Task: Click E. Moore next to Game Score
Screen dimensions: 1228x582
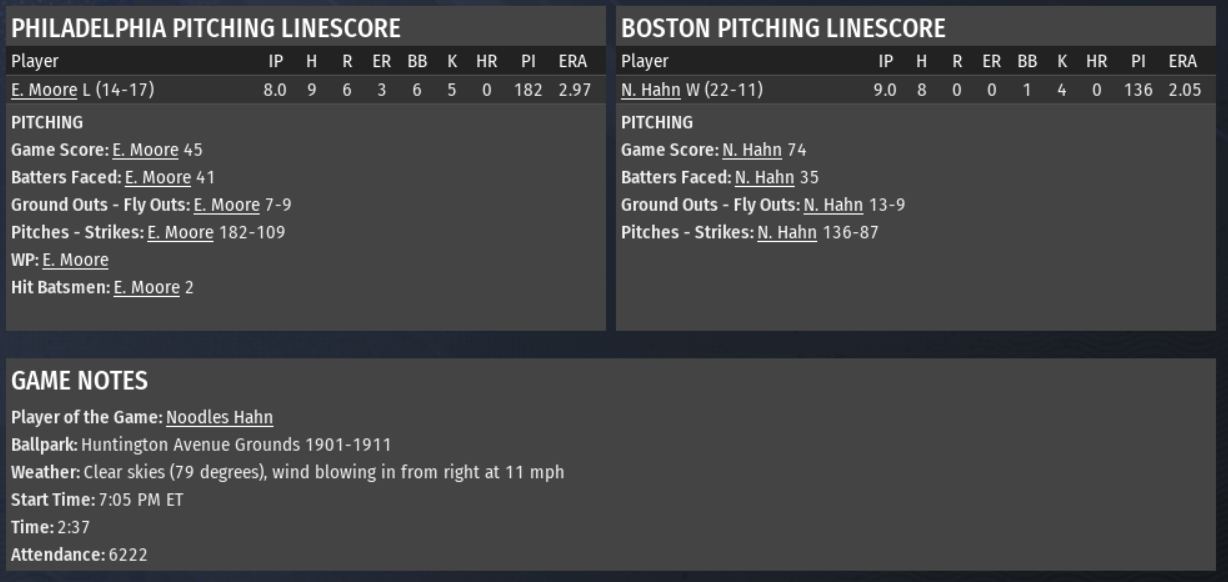Action: click(x=145, y=150)
